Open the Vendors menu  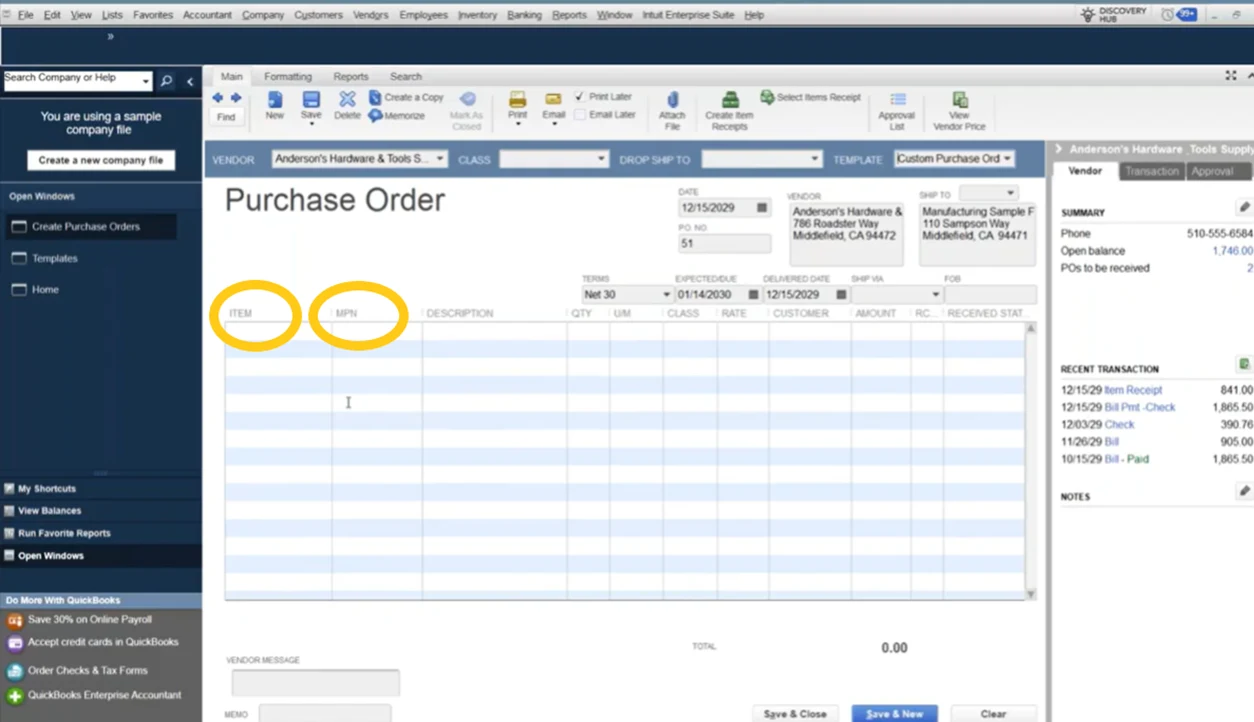coord(369,15)
